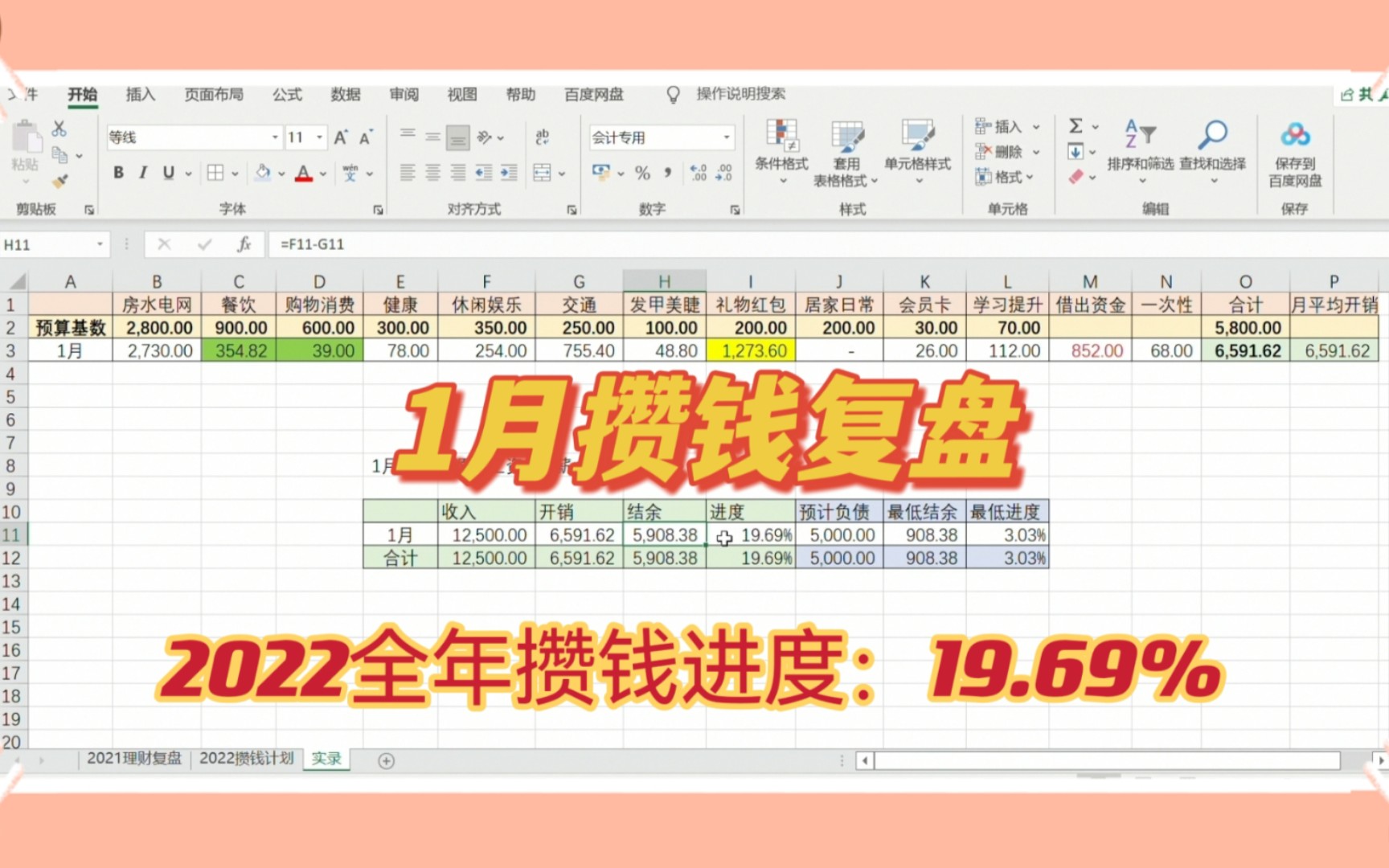Toggle align text right
This screenshot has width=1389, height=868.
tap(458, 172)
